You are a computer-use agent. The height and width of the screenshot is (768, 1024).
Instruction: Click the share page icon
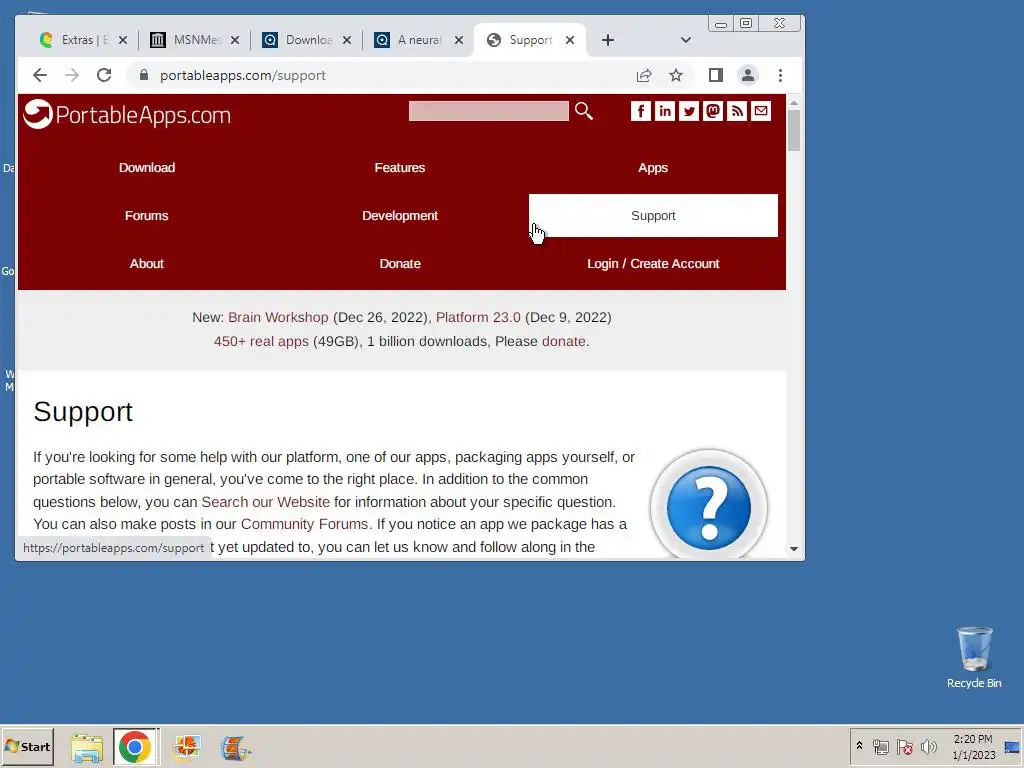coord(644,75)
